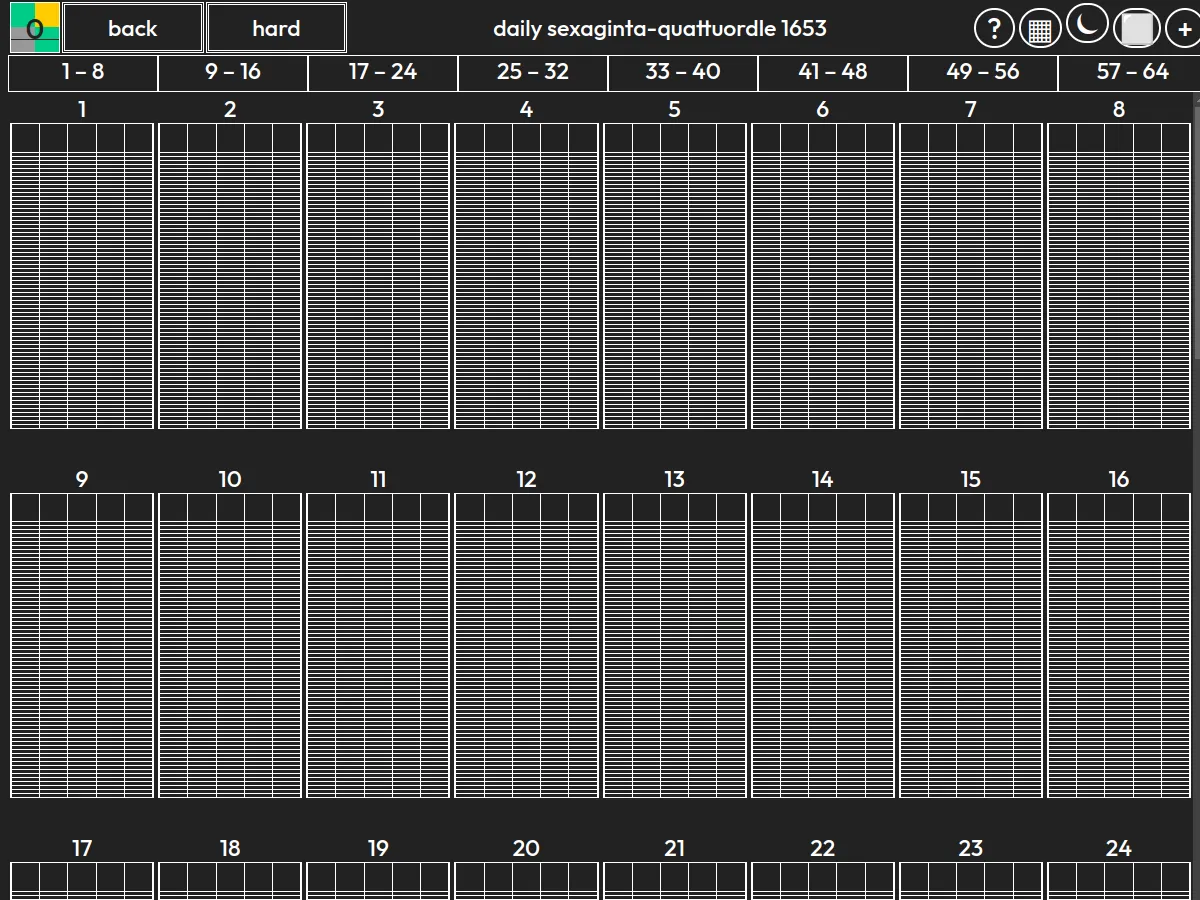Jump to boards 41 – 48 tab
1200x900 pixels.
point(833,72)
